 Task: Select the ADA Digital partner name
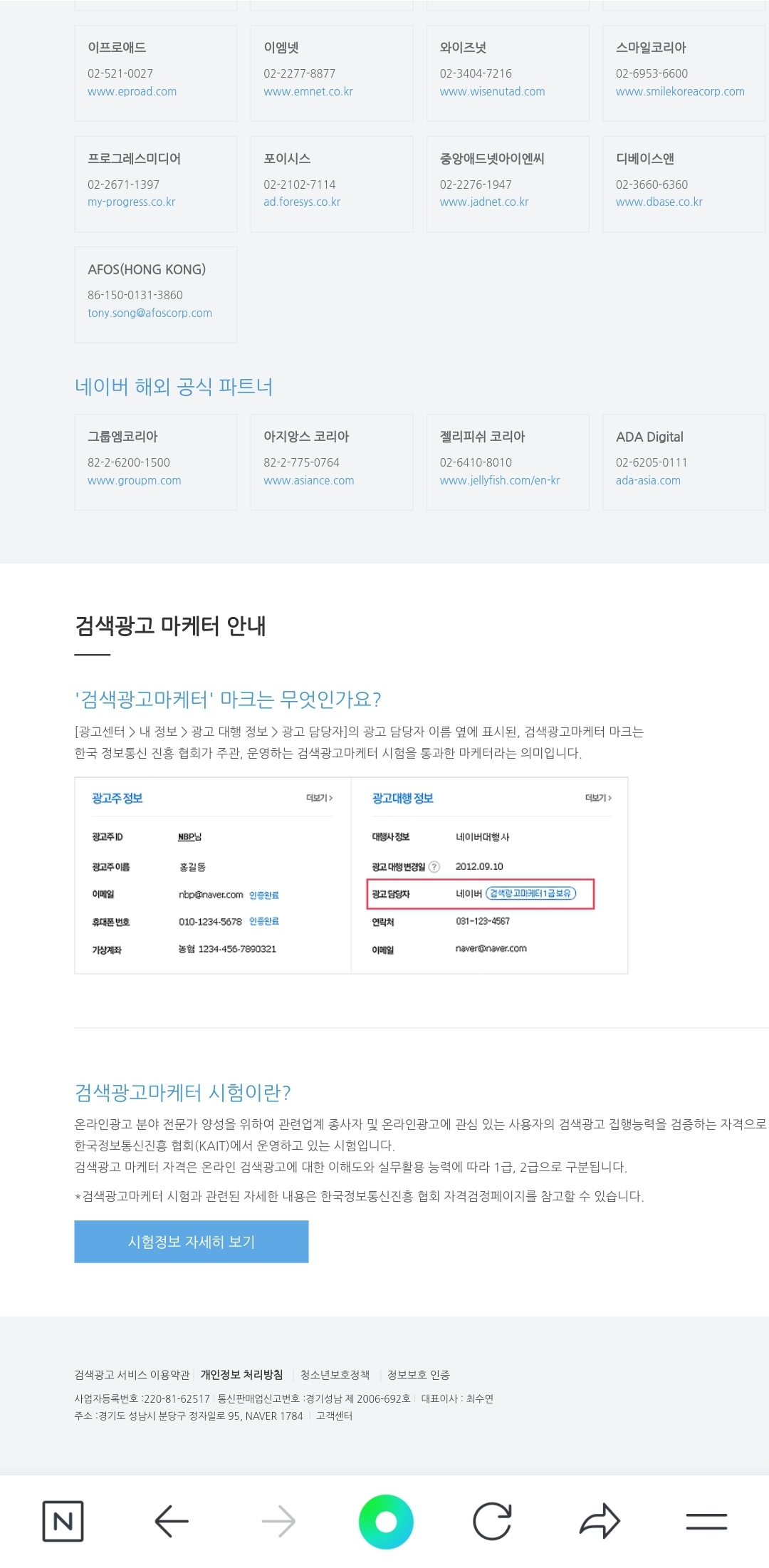[x=649, y=437]
